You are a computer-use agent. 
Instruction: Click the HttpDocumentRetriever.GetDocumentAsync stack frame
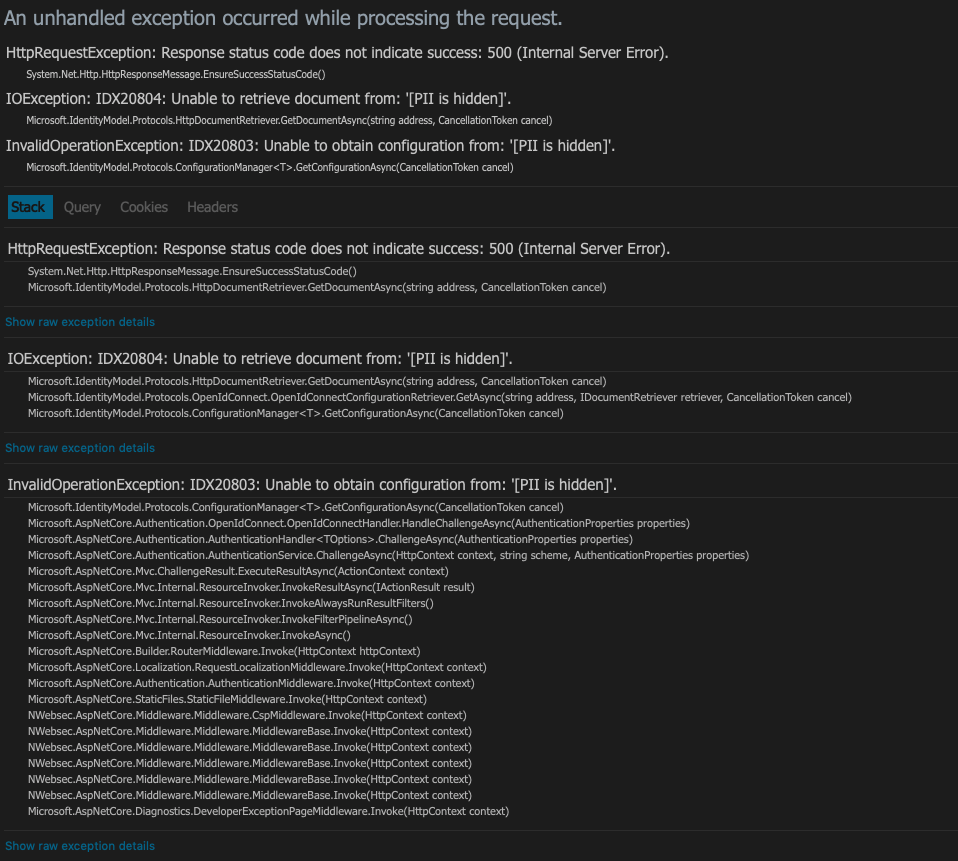[x=316, y=287]
